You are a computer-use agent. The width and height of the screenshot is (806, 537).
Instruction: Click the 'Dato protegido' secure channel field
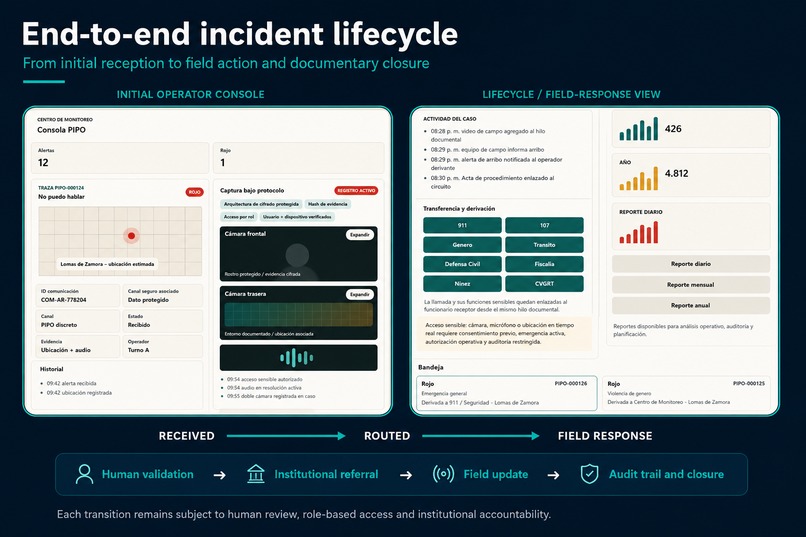click(162, 295)
